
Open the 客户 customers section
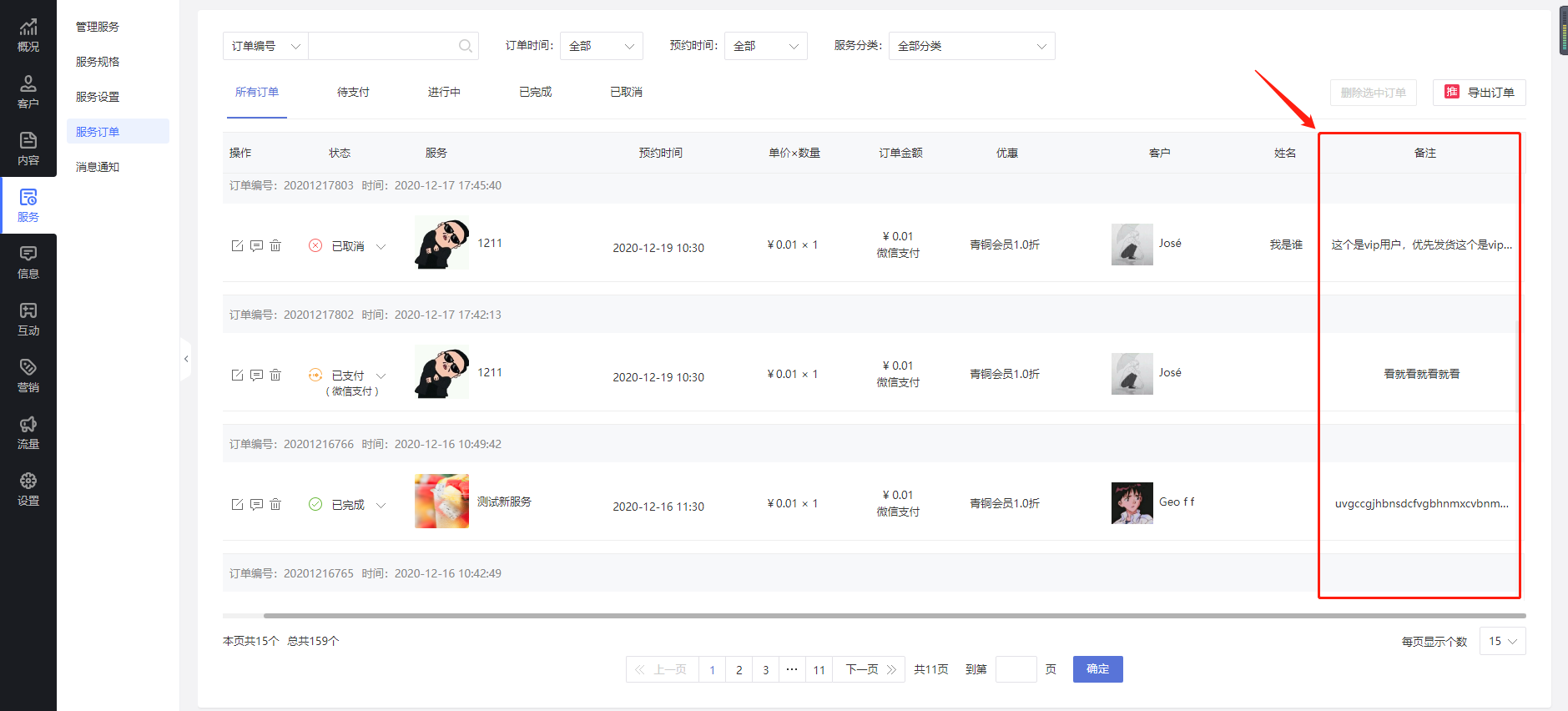click(x=28, y=93)
